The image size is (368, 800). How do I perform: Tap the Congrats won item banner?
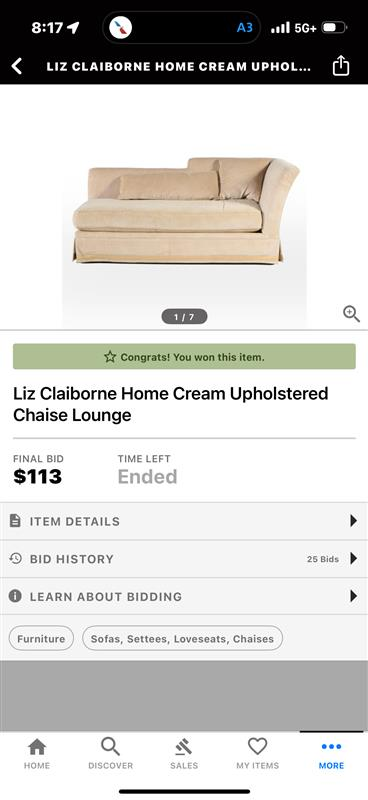tap(184, 357)
